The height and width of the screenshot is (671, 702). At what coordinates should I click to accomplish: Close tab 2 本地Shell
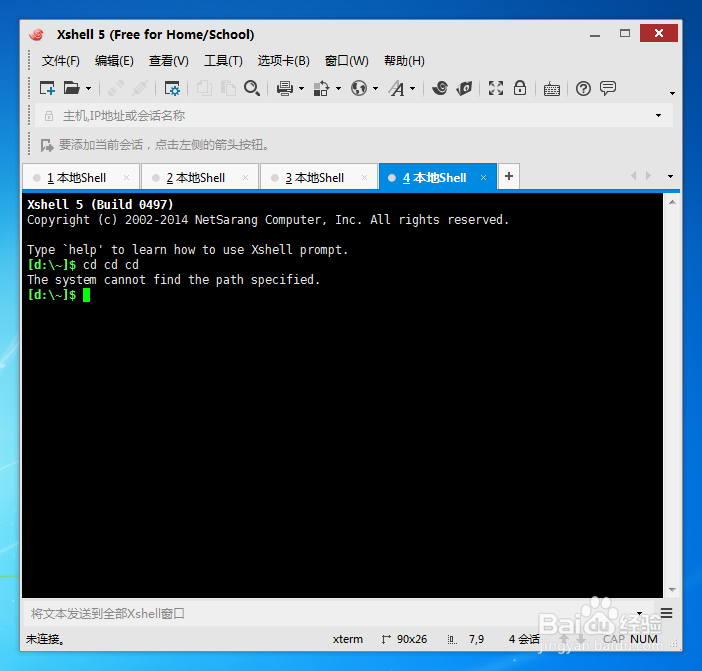pyautogui.click(x=245, y=178)
